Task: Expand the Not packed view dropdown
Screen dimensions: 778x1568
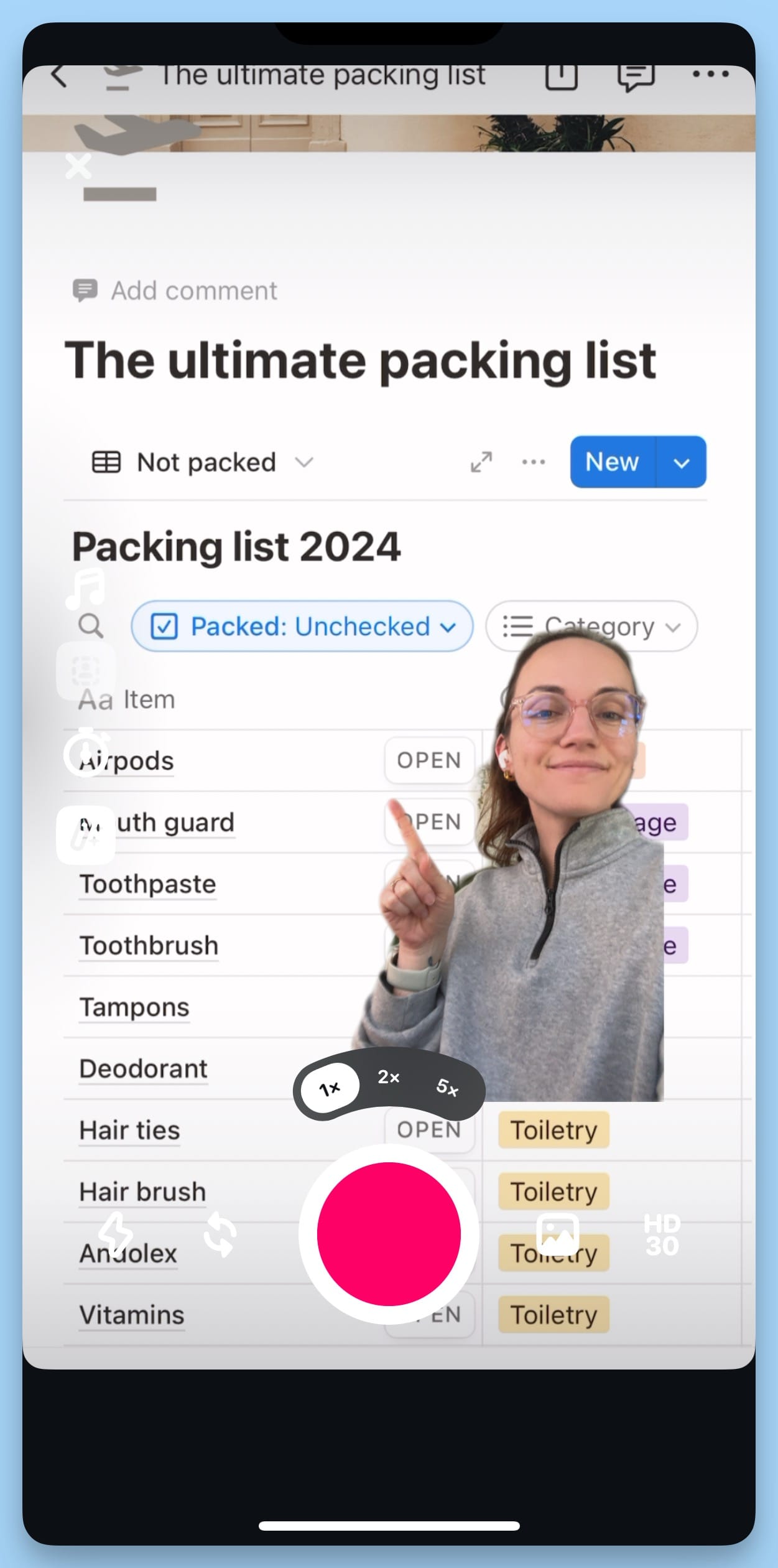Action: [x=203, y=462]
